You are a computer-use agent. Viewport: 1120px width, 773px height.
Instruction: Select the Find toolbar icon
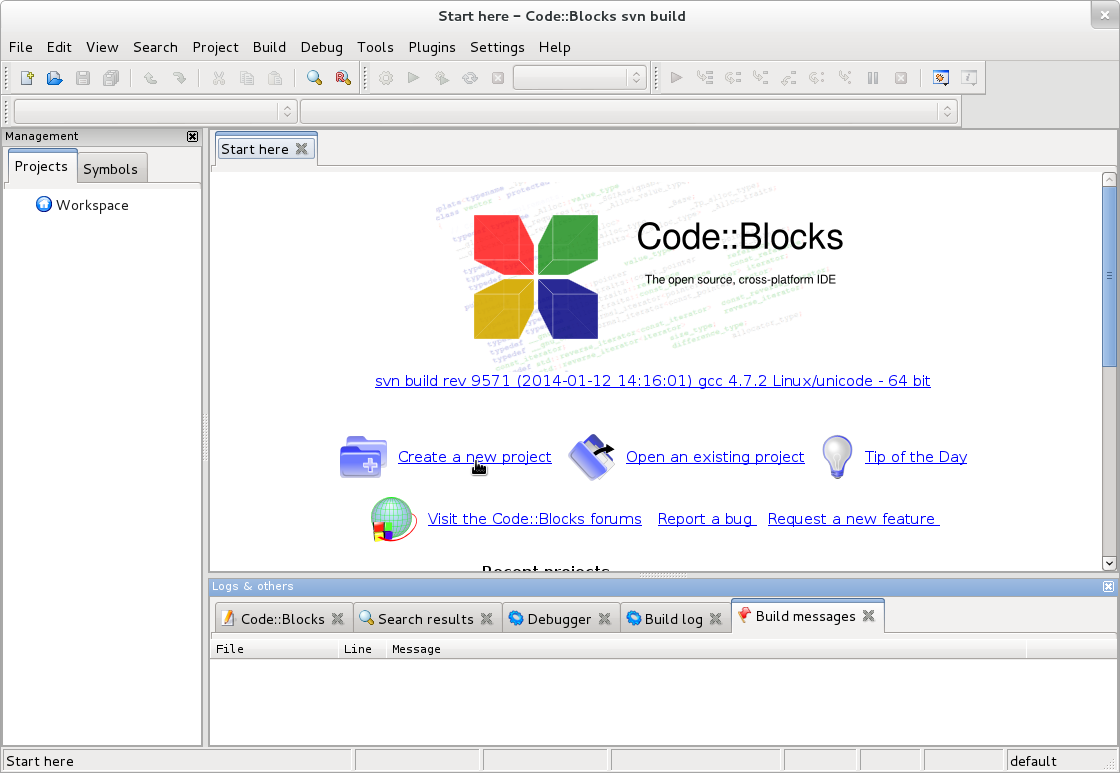coord(314,77)
